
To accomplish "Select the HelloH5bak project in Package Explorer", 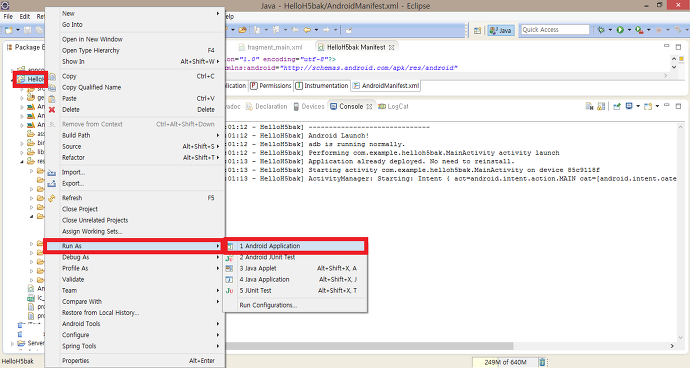I will pyautogui.click(x=31, y=79).
